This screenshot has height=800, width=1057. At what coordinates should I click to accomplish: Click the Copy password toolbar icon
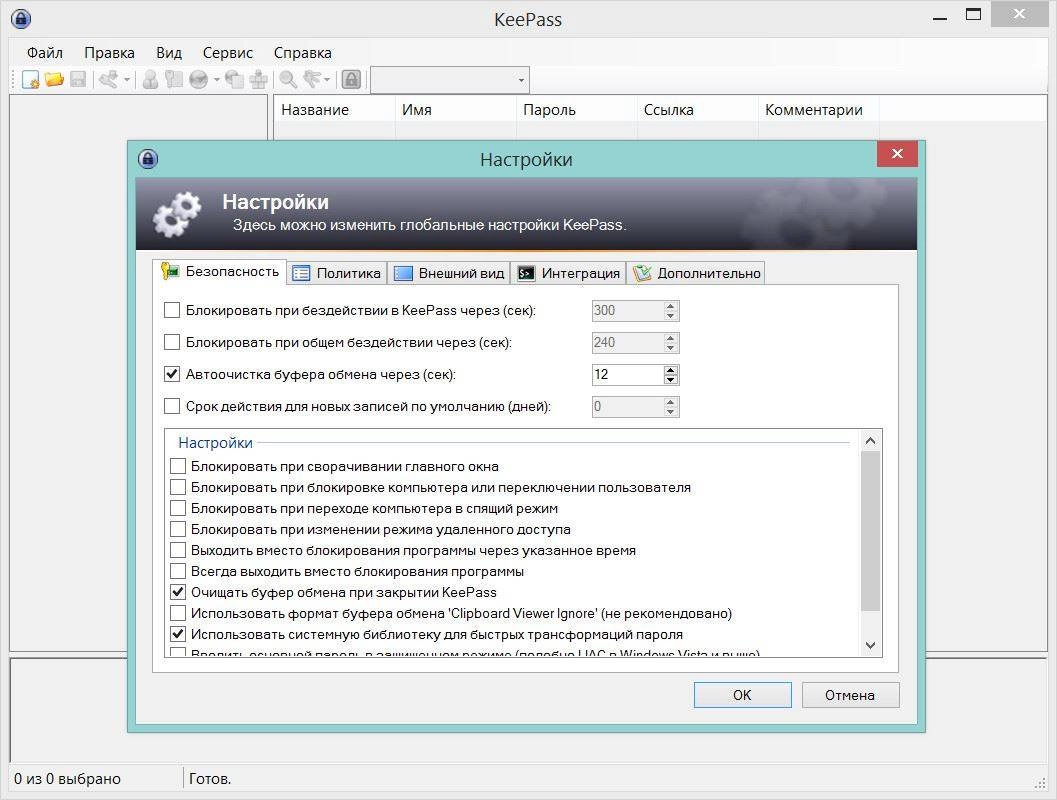coord(174,80)
